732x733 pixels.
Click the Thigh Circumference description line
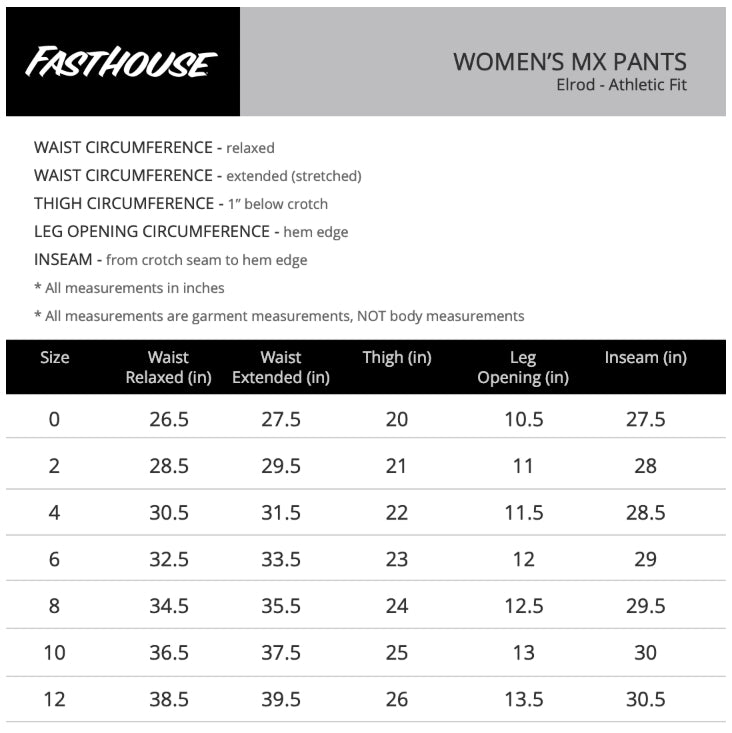181,204
